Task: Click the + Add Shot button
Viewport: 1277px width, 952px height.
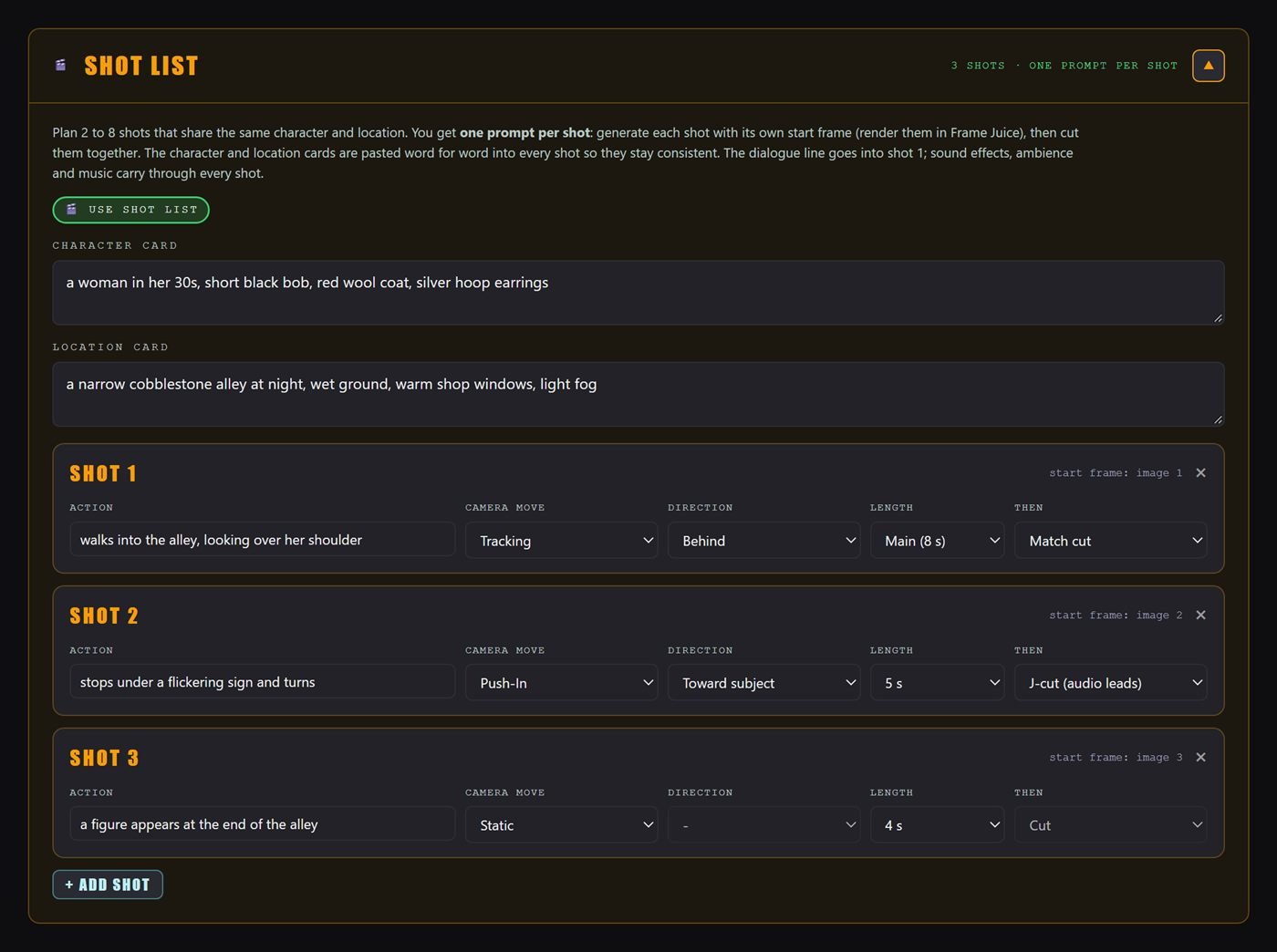Action: (108, 885)
